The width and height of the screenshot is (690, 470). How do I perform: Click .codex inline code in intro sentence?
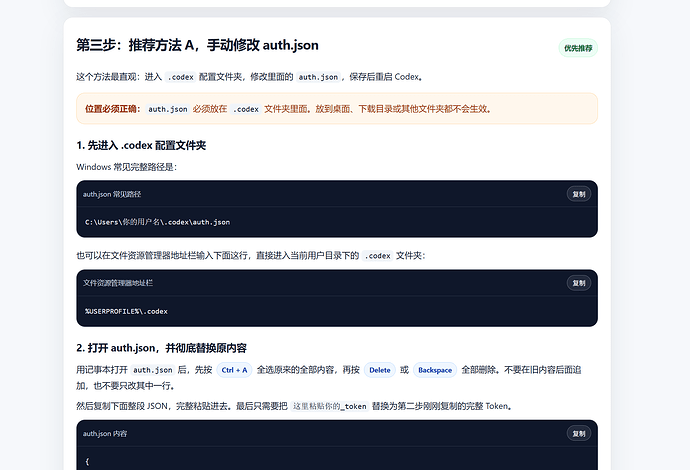tap(180, 77)
